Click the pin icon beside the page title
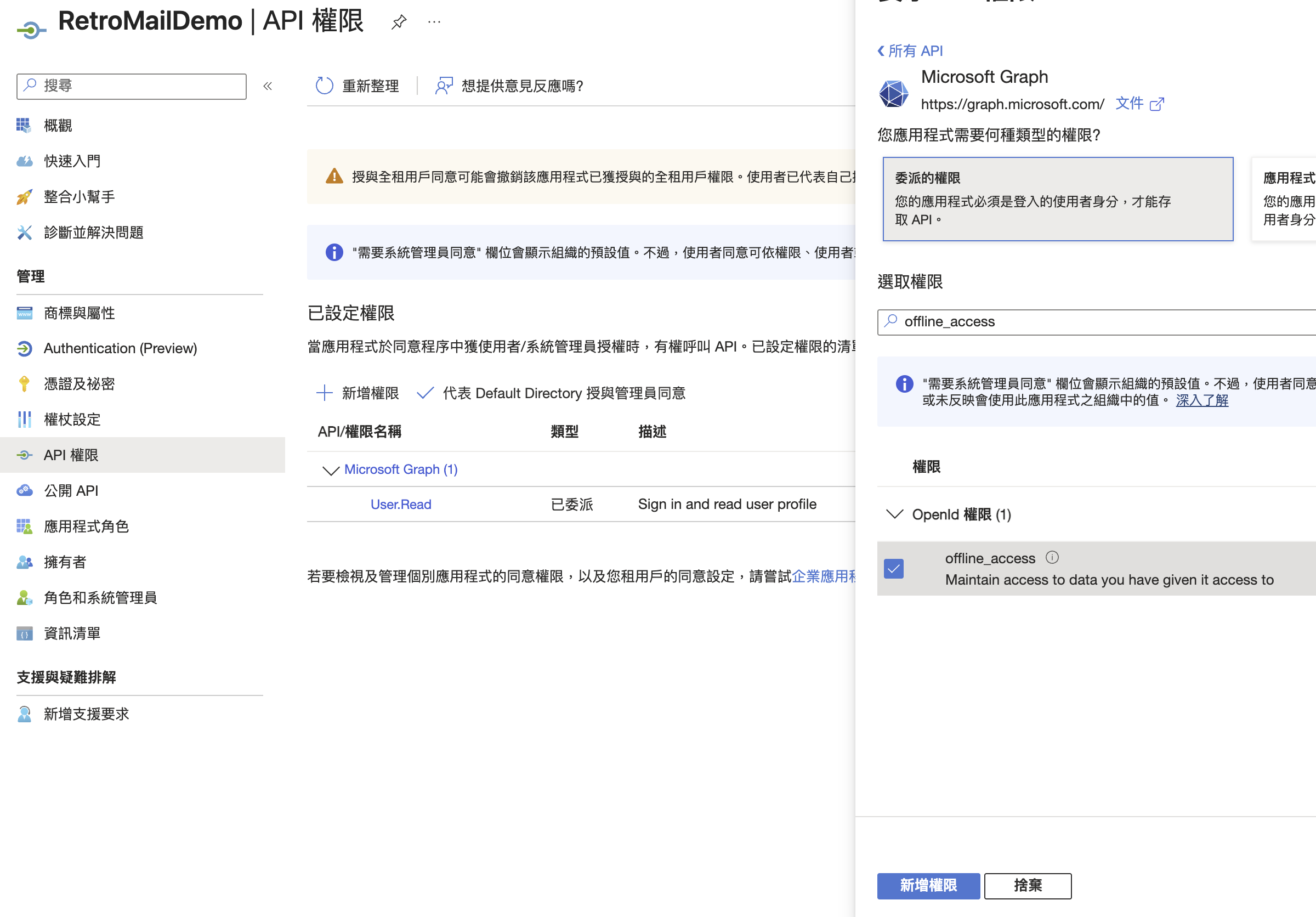 point(399,22)
